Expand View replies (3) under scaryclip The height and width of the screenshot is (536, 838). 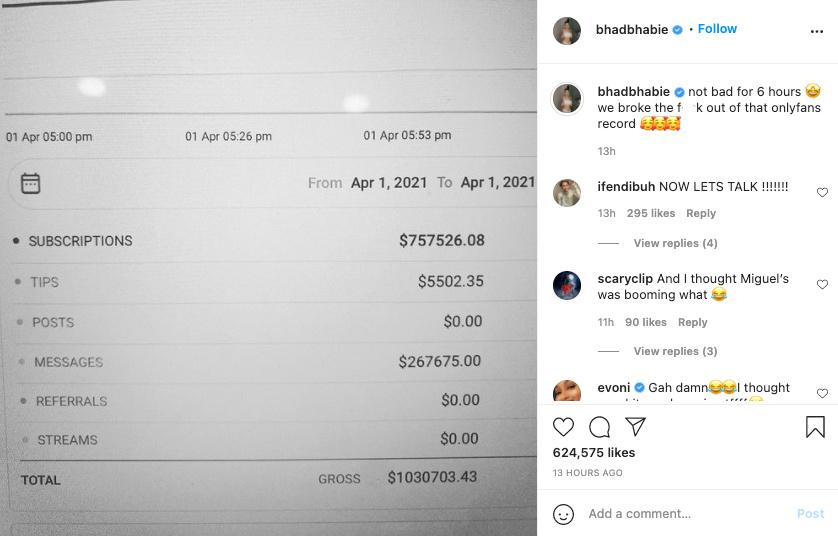point(675,351)
